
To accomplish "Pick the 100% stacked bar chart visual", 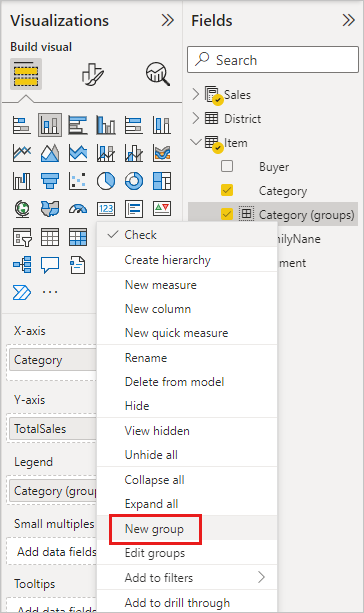I will click(x=134, y=125).
